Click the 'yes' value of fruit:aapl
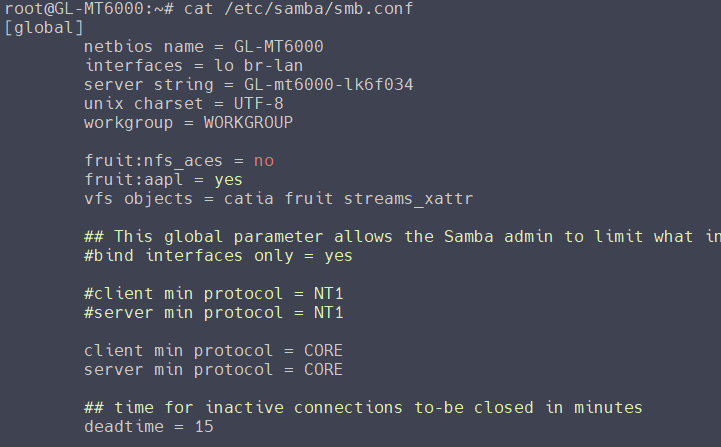This screenshot has height=447, width=721. [228, 179]
